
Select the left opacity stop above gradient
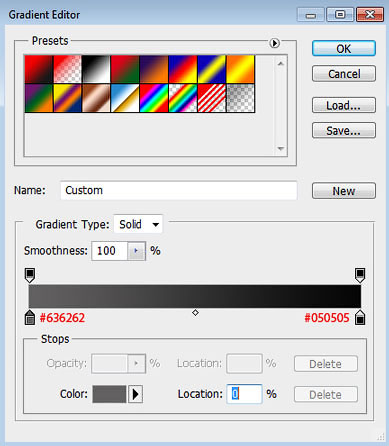(x=30, y=275)
